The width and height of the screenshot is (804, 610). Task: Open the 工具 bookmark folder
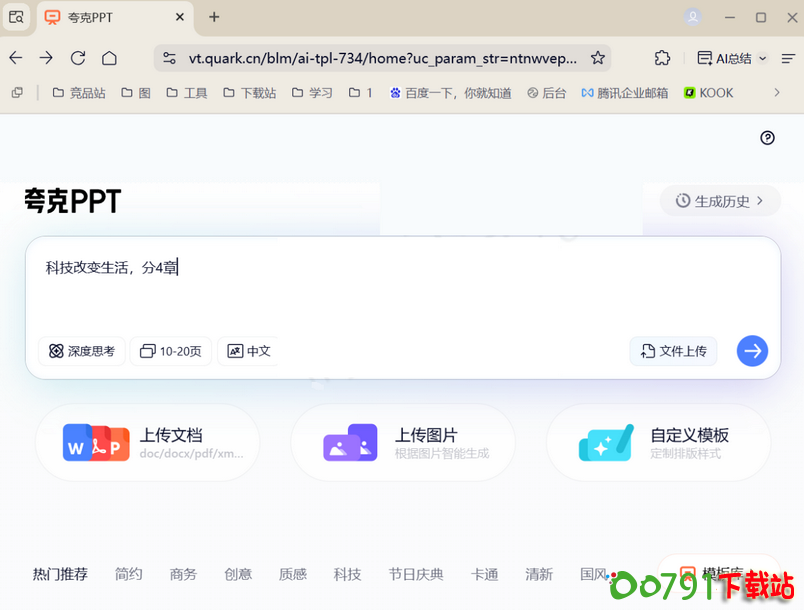(187, 93)
